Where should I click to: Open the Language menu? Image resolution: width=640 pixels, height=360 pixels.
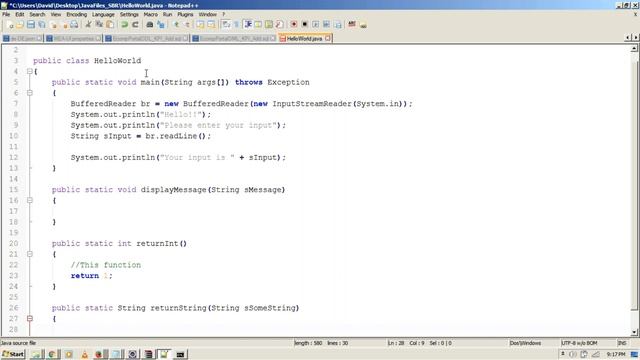click(x=103, y=14)
